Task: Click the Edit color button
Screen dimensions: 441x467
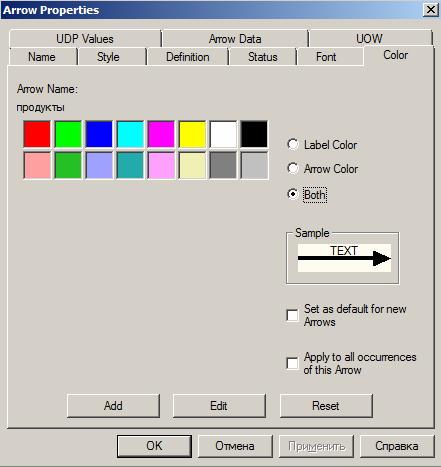Action: point(219,406)
